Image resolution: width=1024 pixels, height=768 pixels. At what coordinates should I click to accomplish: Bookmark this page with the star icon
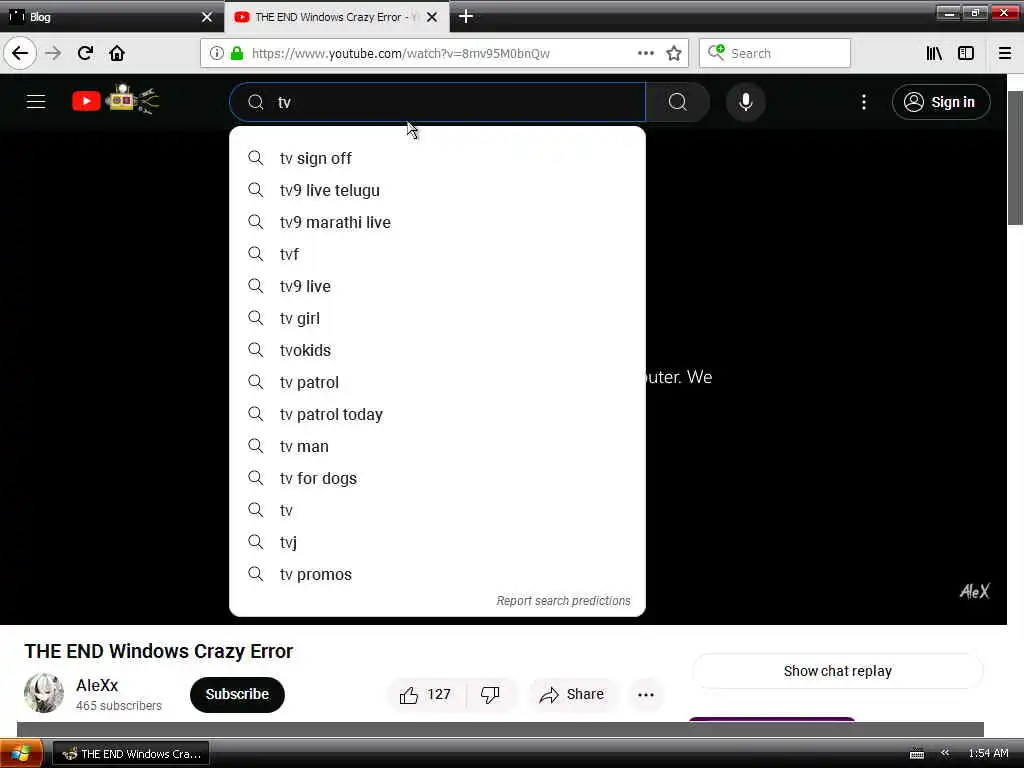click(674, 53)
